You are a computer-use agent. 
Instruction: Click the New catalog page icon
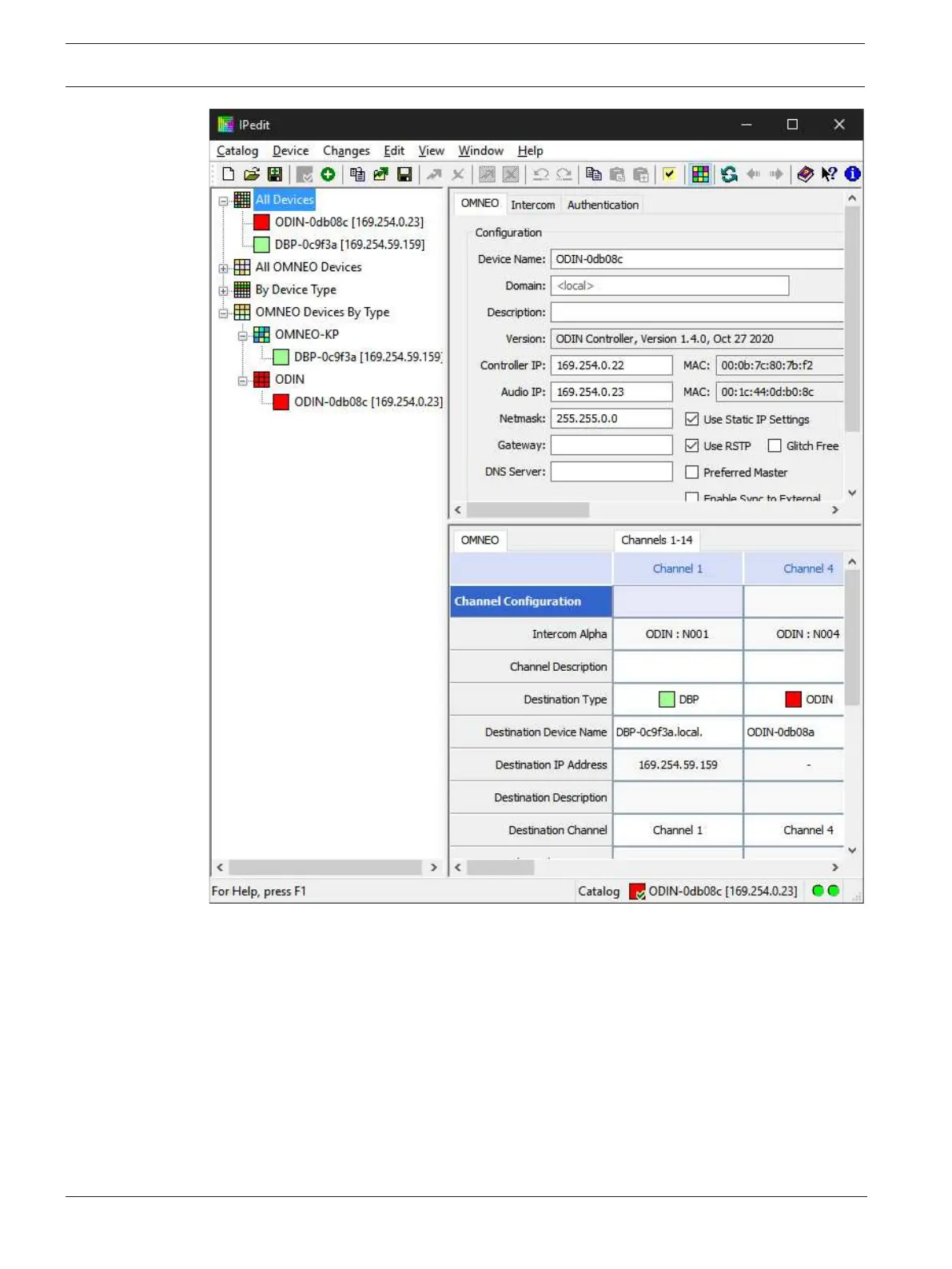pos(229,174)
